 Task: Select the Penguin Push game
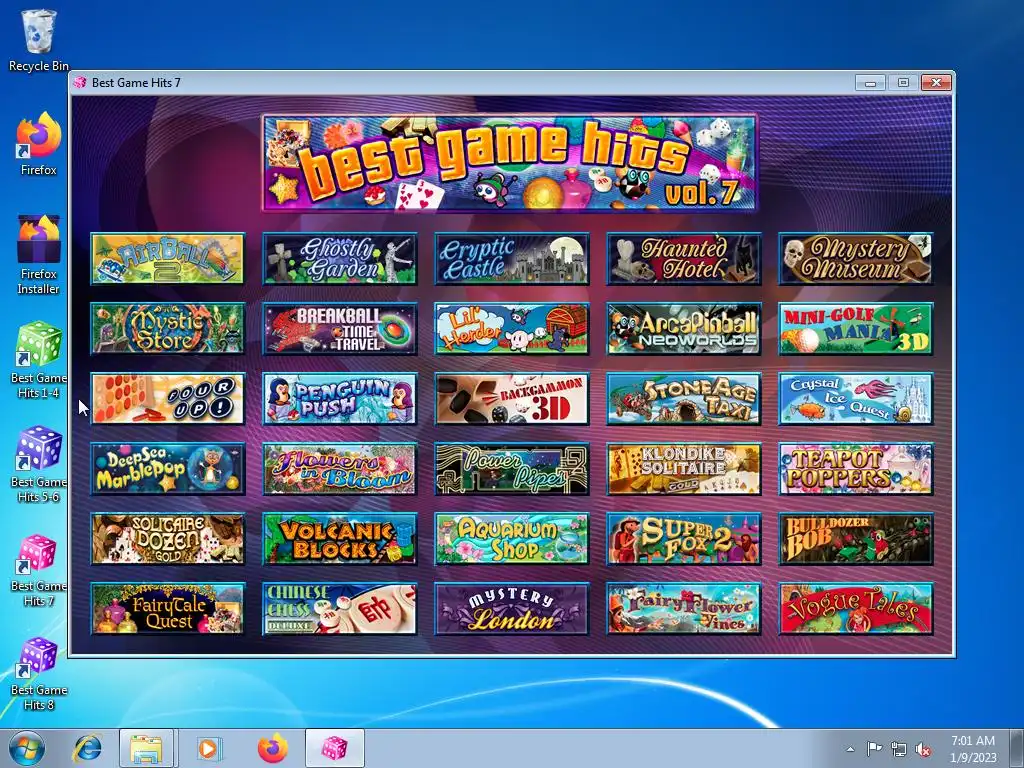coord(340,398)
